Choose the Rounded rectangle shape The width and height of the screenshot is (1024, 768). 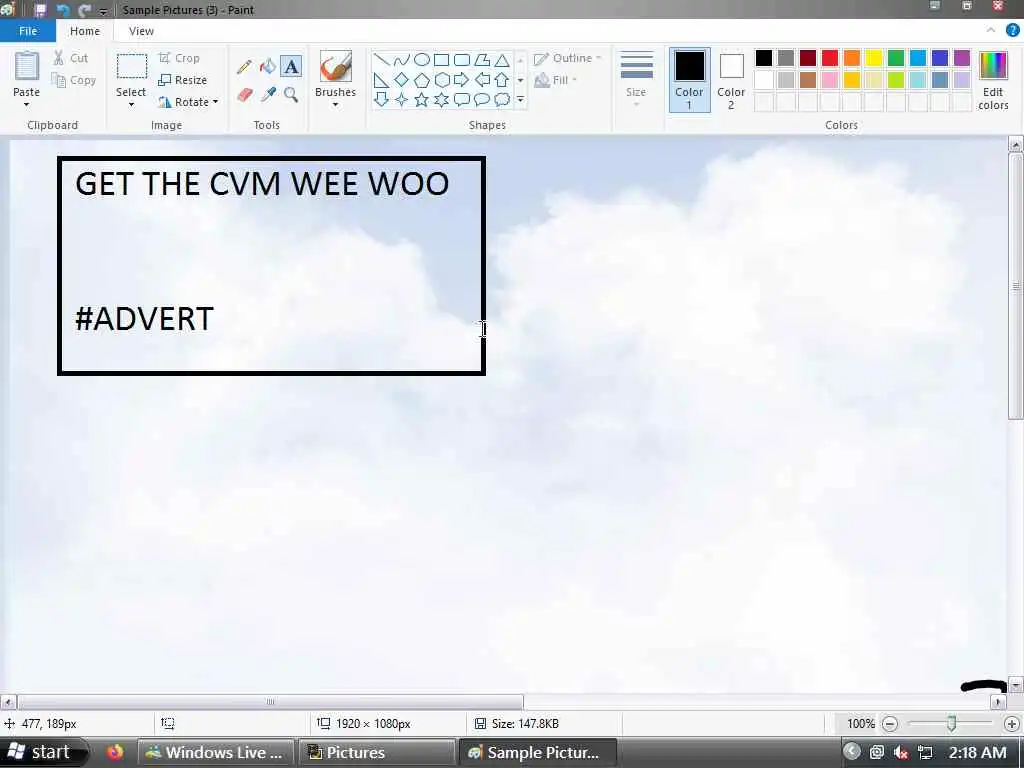click(462, 60)
